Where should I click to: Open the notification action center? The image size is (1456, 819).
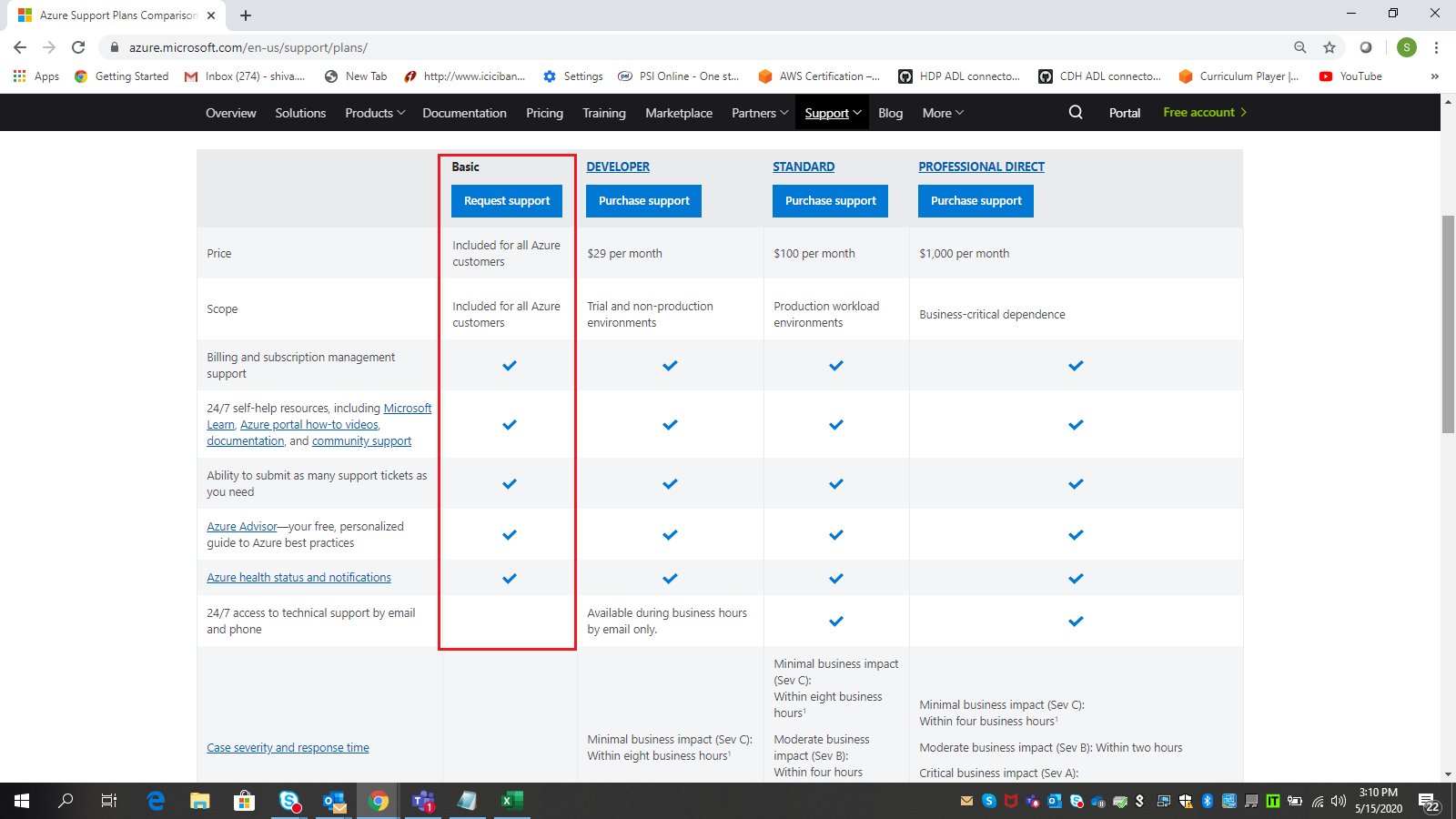[1431, 802]
